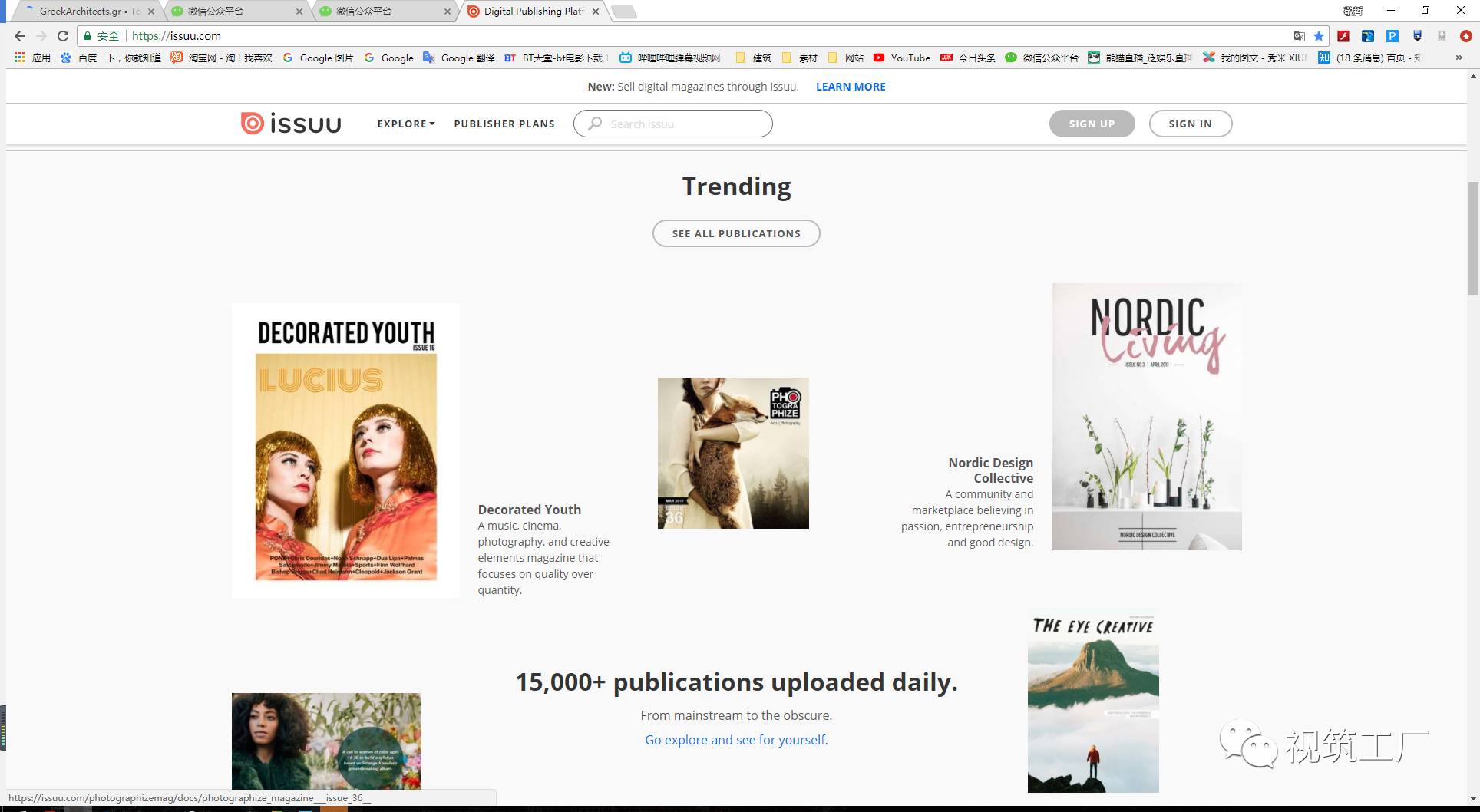Click the secure lock icon in address bar

click(x=88, y=36)
